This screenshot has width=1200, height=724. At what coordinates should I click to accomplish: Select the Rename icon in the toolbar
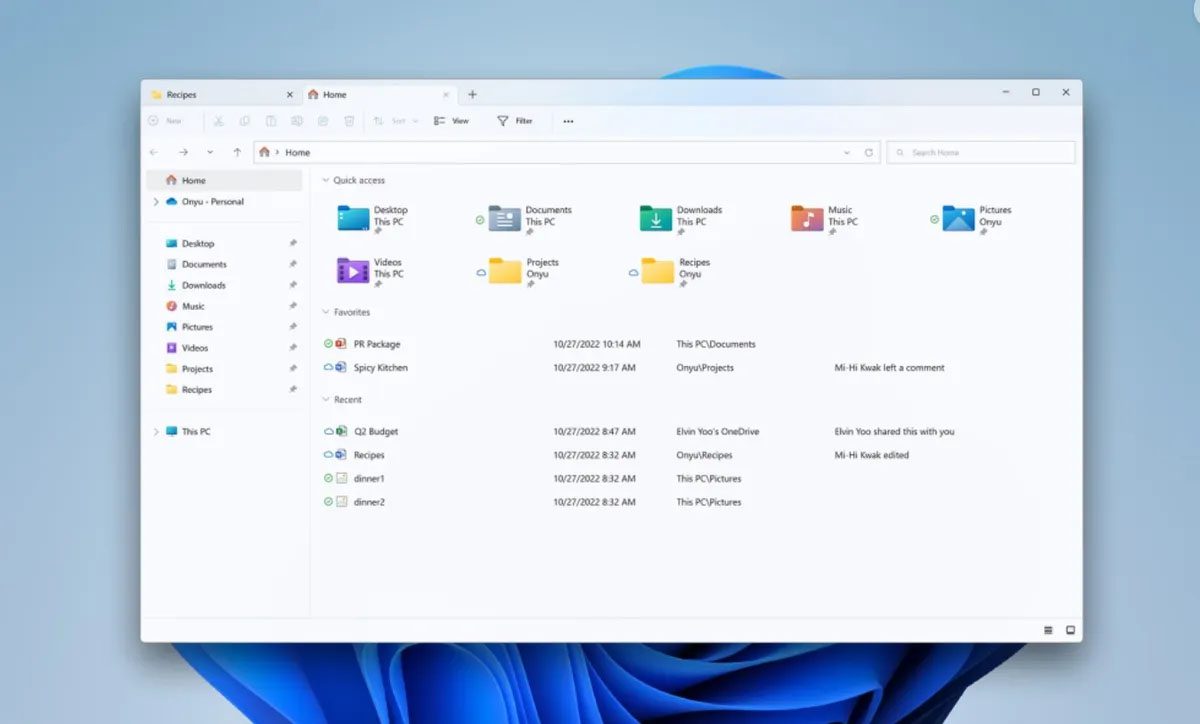(x=296, y=120)
